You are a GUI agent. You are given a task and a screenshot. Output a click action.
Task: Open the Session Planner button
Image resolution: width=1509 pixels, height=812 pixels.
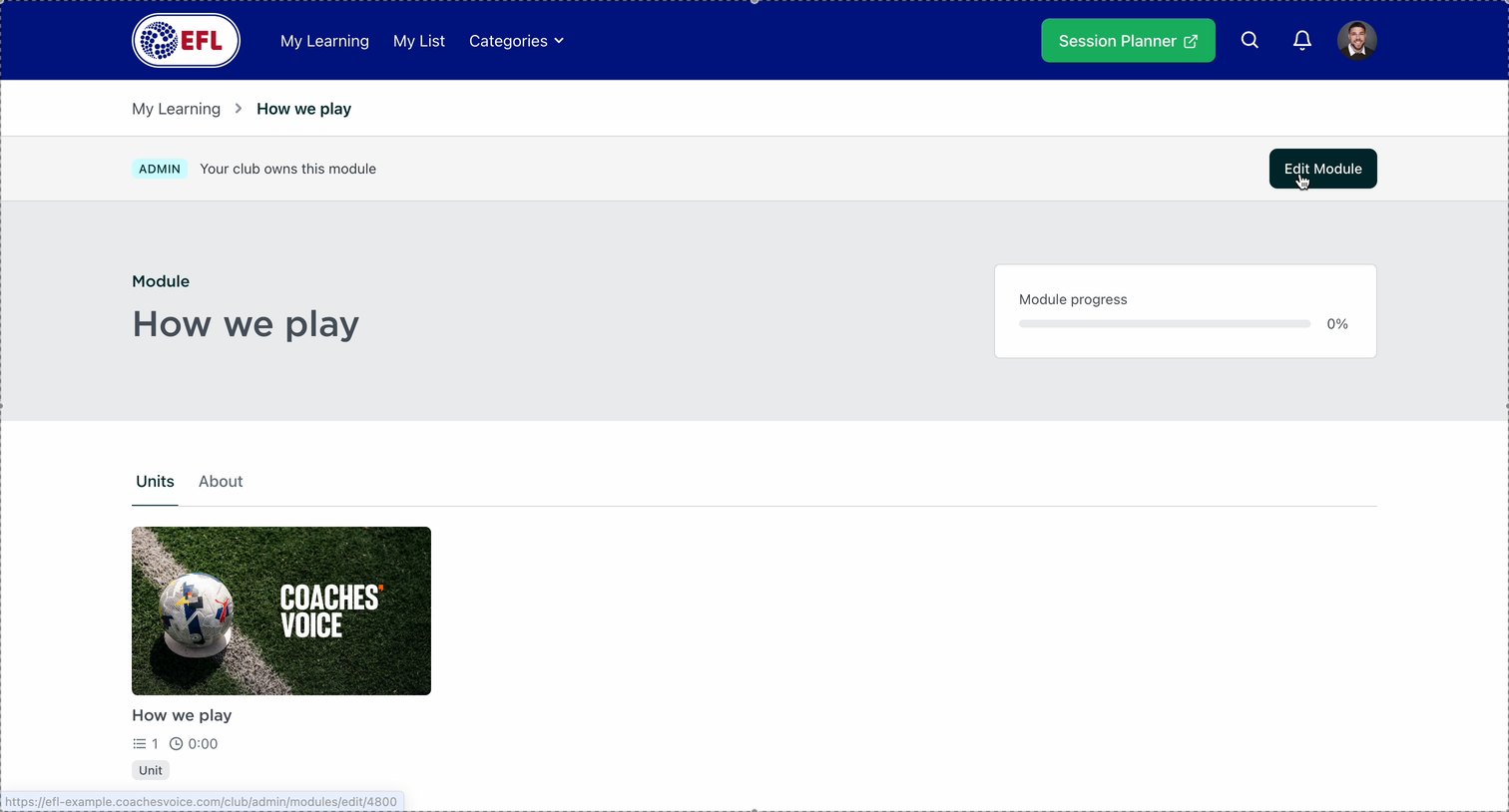(1128, 41)
